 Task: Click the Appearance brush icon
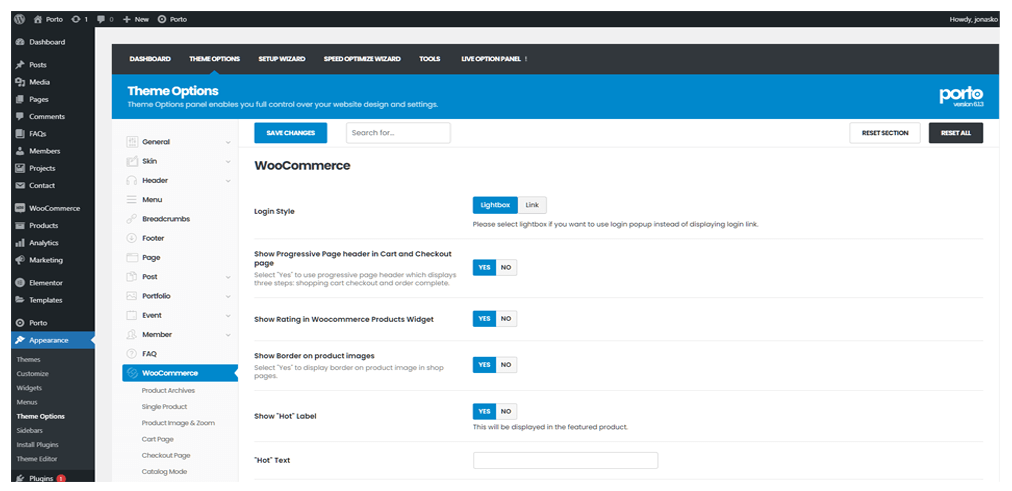(20, 340)
